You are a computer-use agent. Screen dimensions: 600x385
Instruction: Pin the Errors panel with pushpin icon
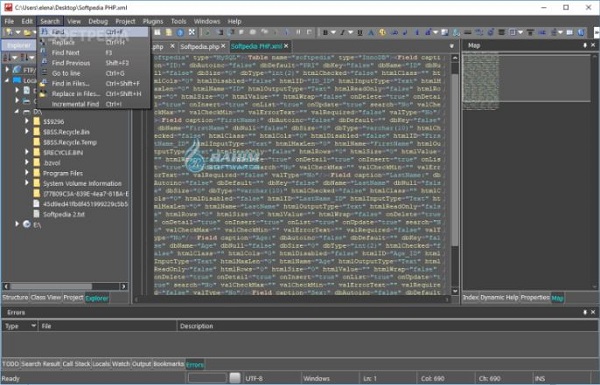[584, 312]
